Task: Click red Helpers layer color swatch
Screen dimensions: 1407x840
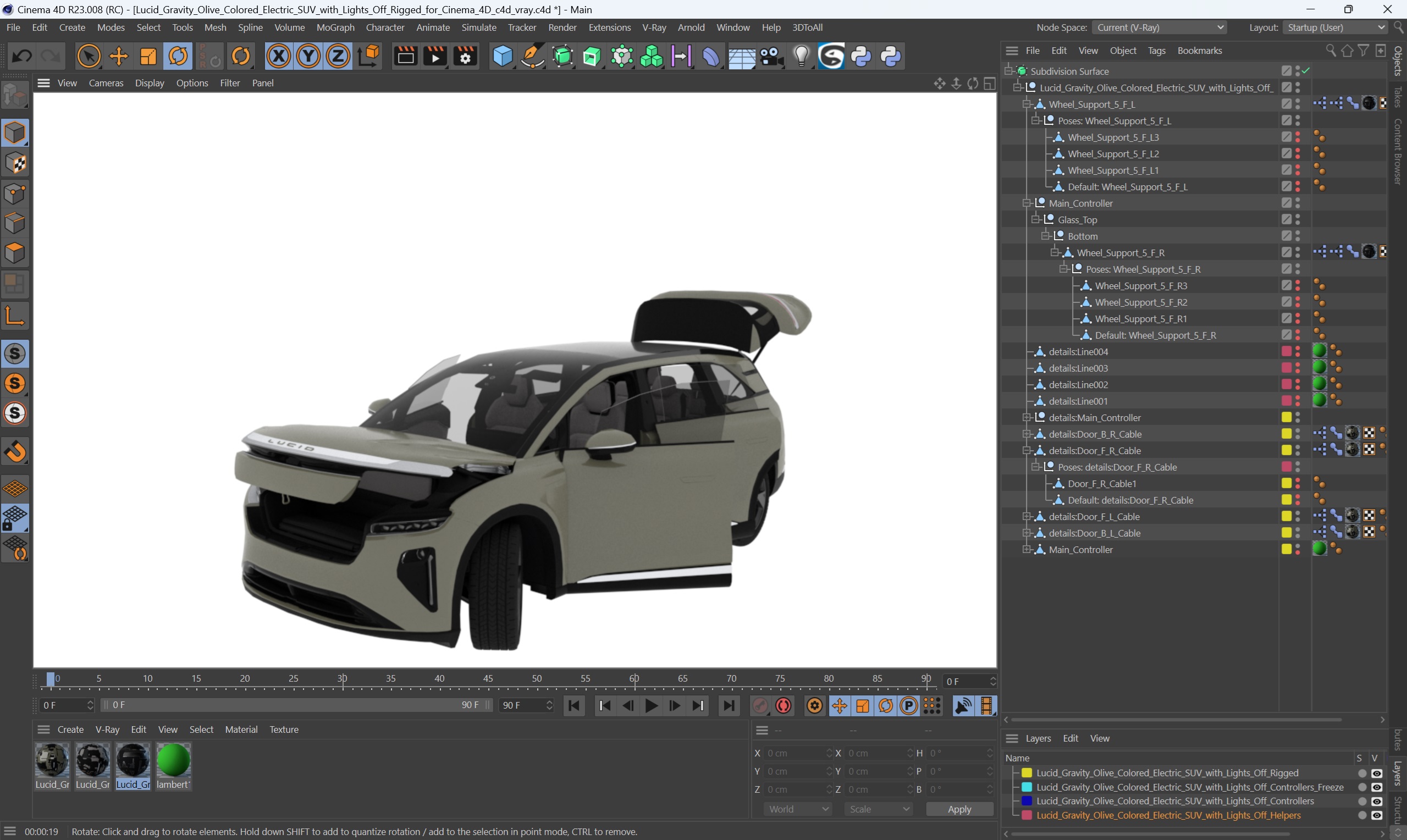Action: tap(1026, 816)
